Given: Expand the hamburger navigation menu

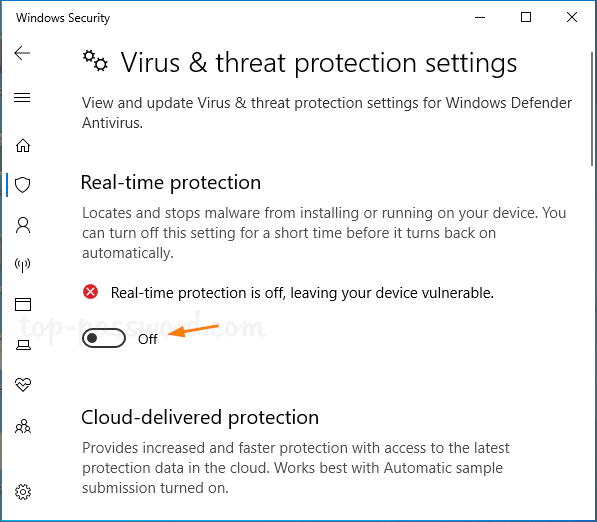Looking at the screenshot, I should [22, 98].
